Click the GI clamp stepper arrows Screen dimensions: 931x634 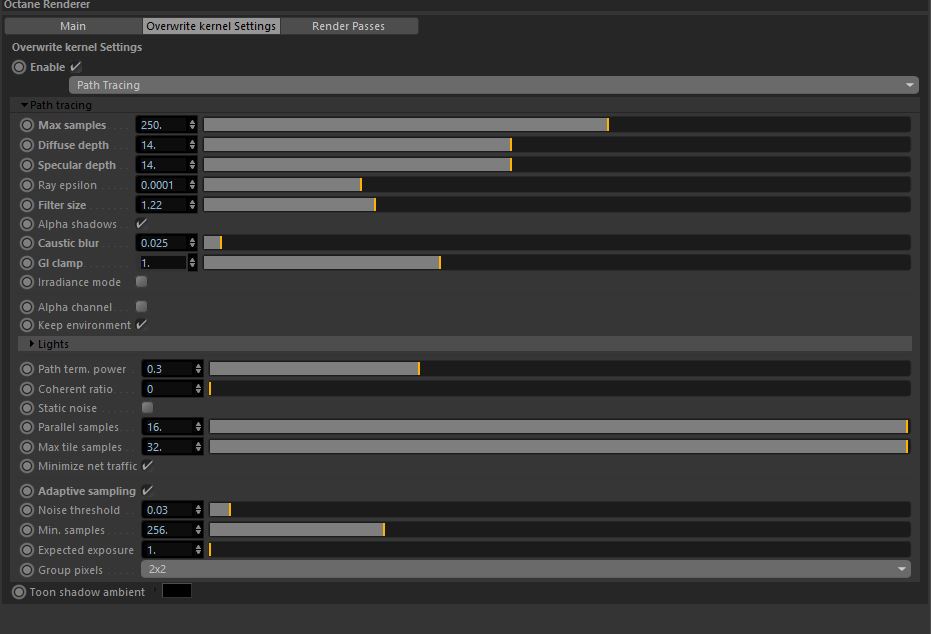(192, 263)
